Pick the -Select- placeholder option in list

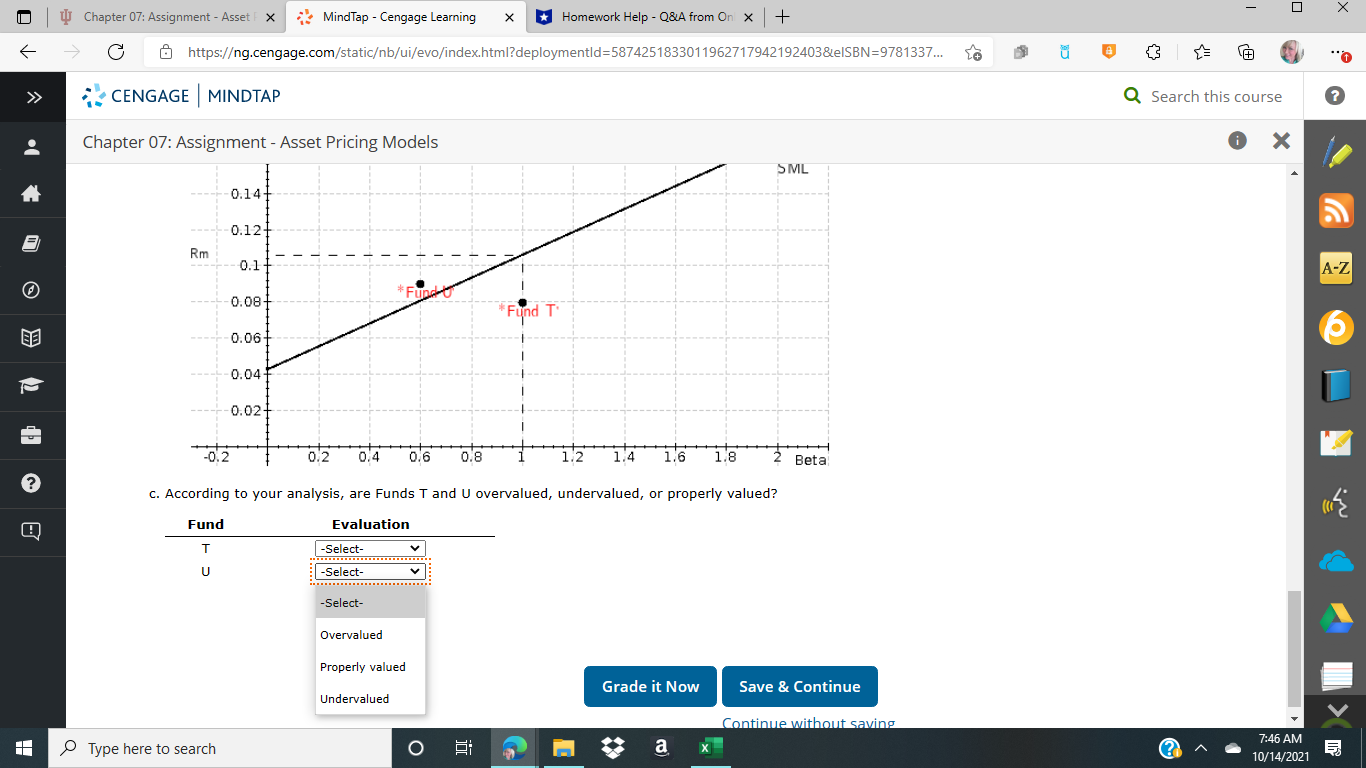coord(371,603)
